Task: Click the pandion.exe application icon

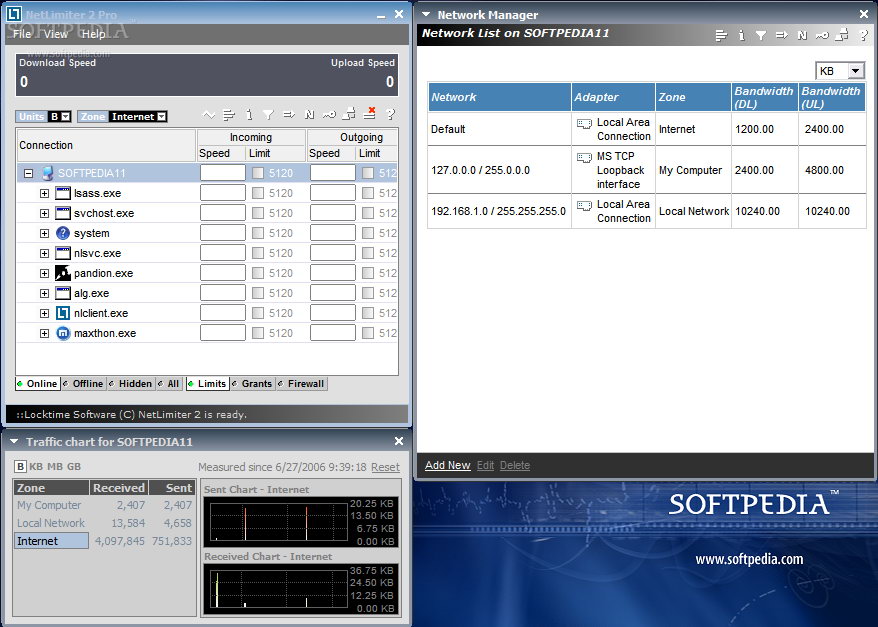Action: [63, 273]
